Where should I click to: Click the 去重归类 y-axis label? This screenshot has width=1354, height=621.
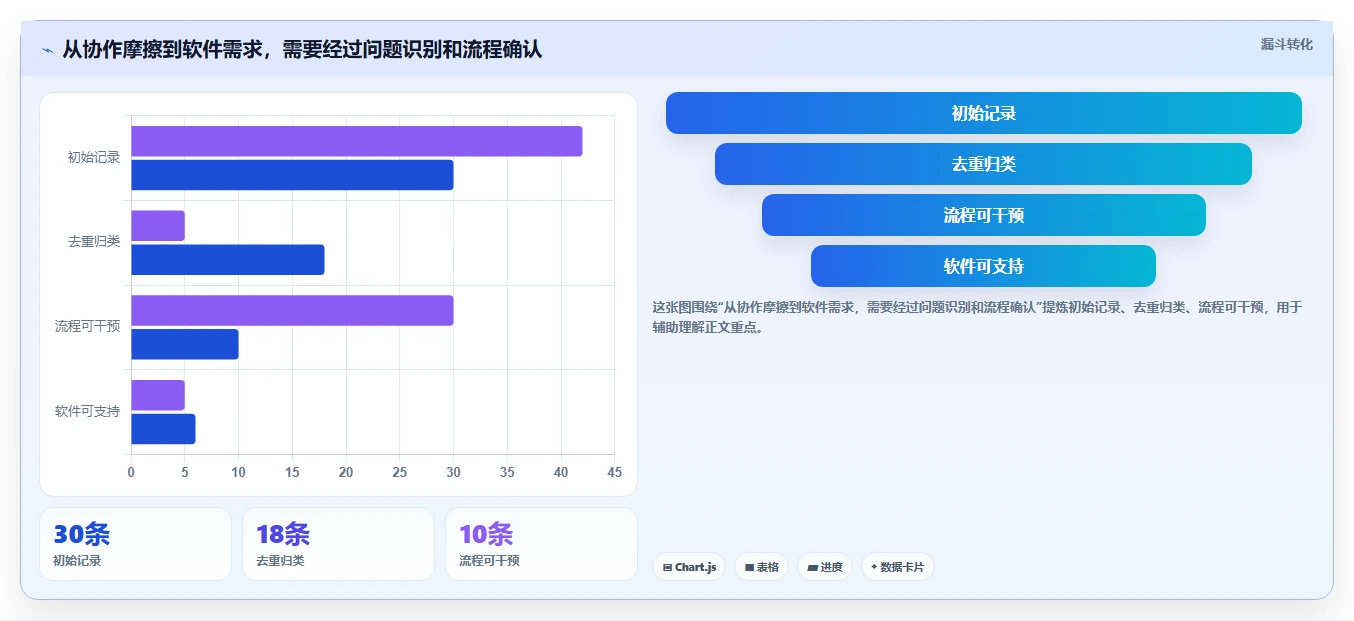tap(94, 242)
